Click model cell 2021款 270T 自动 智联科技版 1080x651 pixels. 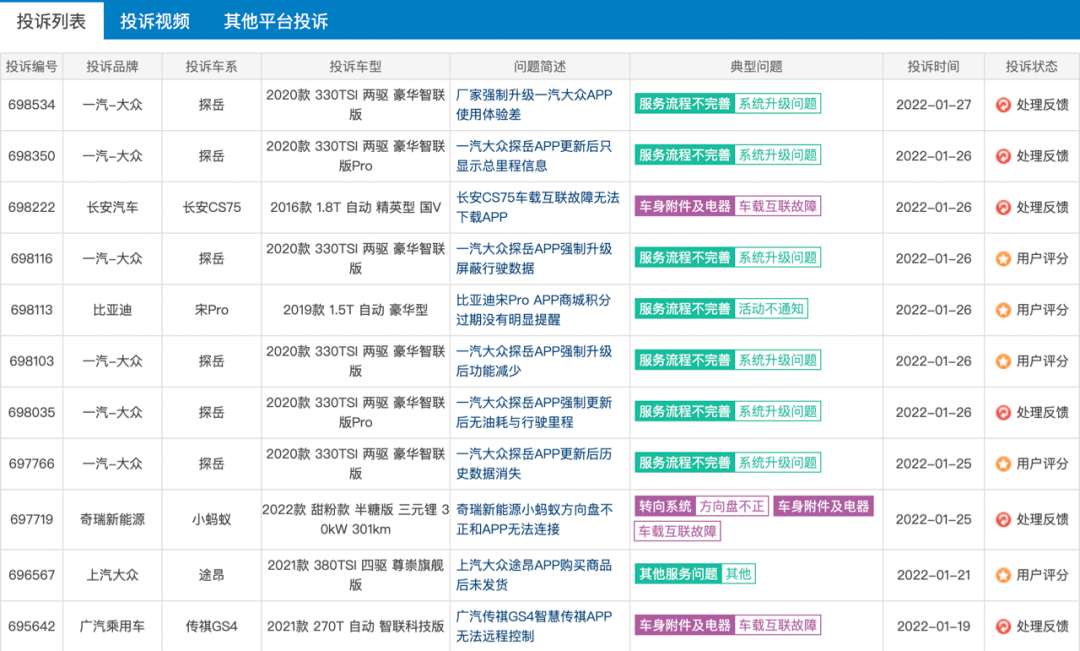(355, 626)
